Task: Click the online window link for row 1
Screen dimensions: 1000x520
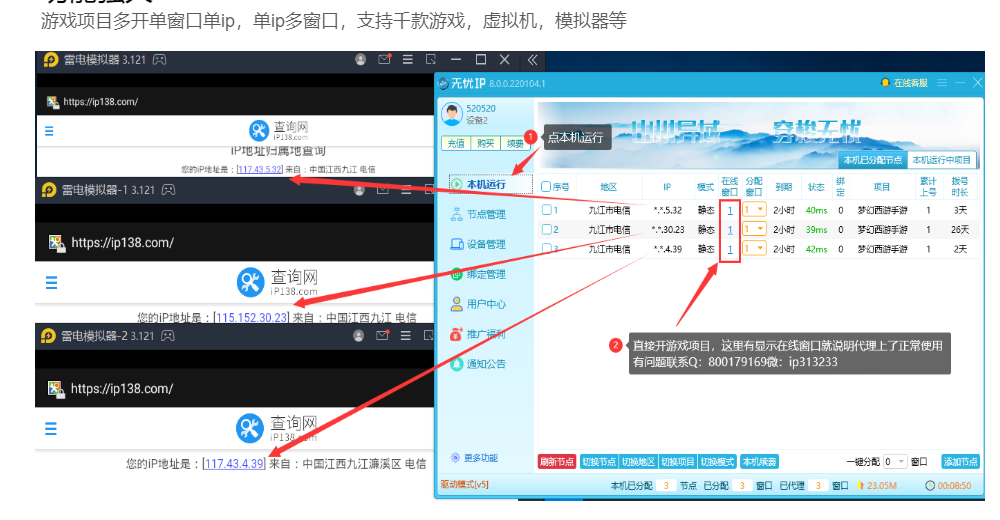Action: click(730, 210)
